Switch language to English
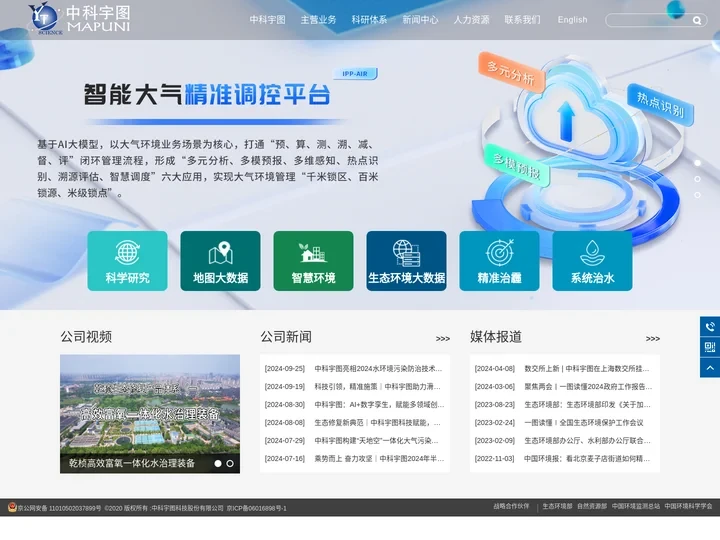Screen dimensions: 720x540 click(573, 20)
